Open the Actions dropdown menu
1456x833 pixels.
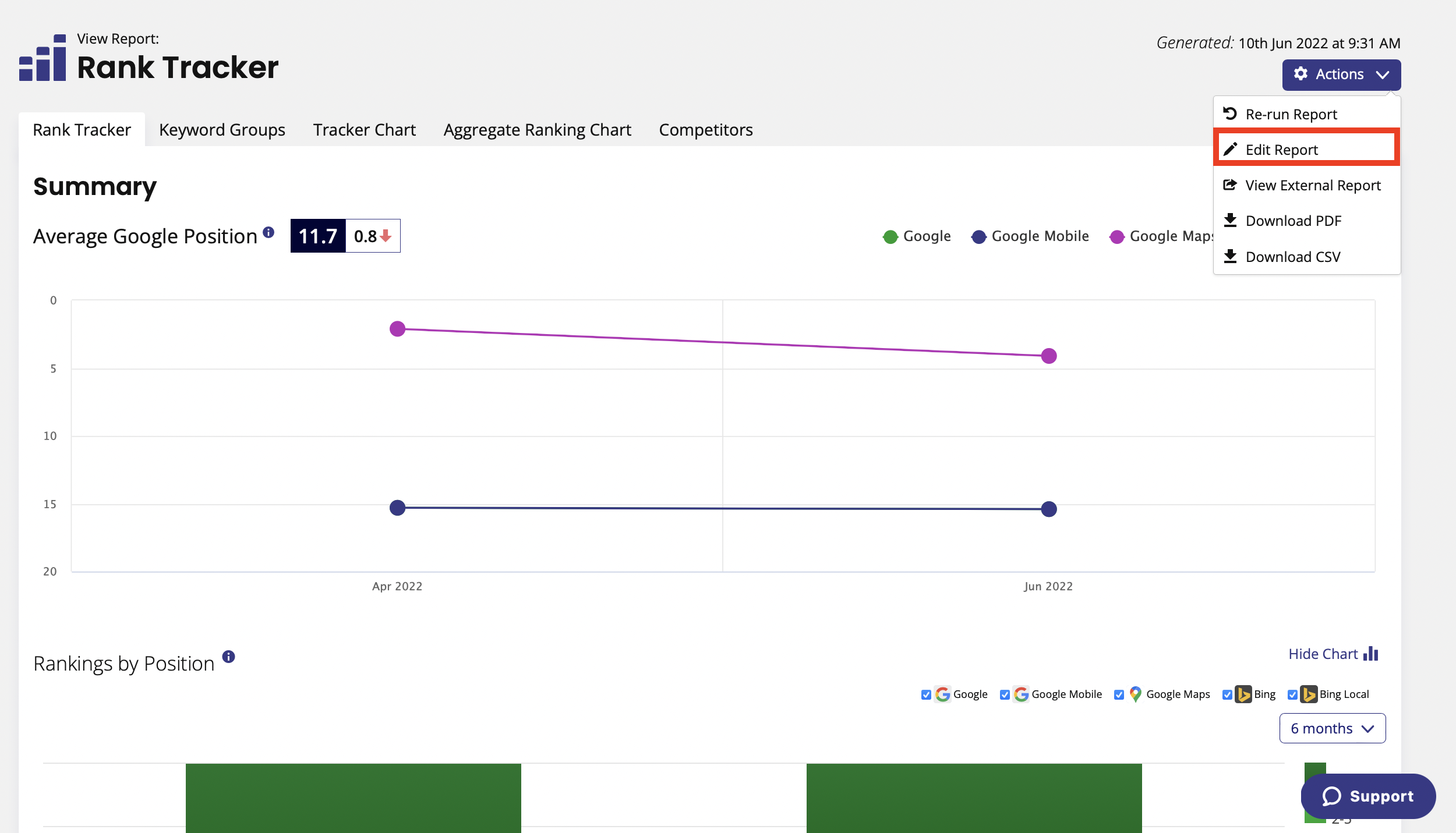pos(1341,75)
